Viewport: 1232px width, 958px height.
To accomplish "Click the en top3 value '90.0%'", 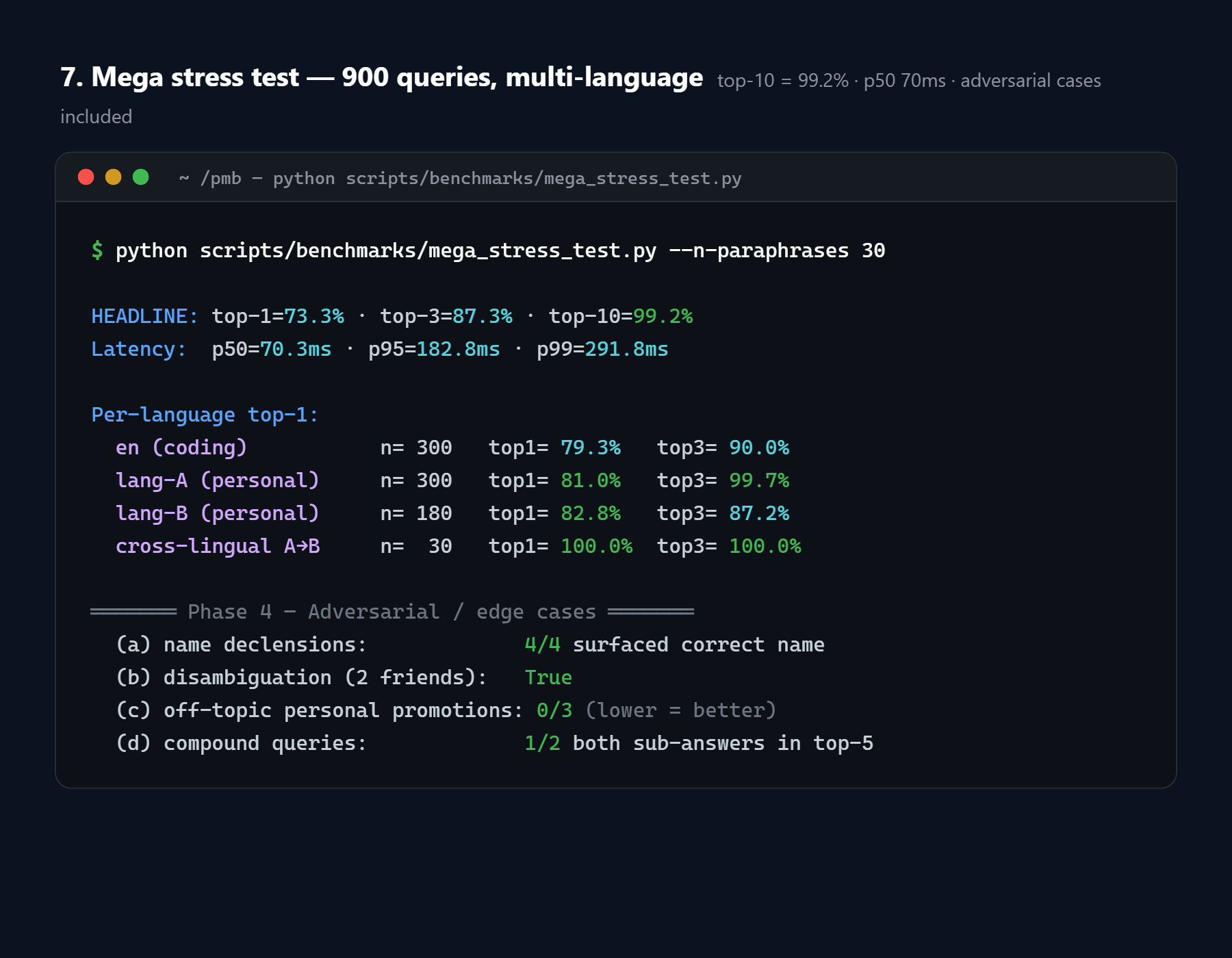I will [759, 448].
